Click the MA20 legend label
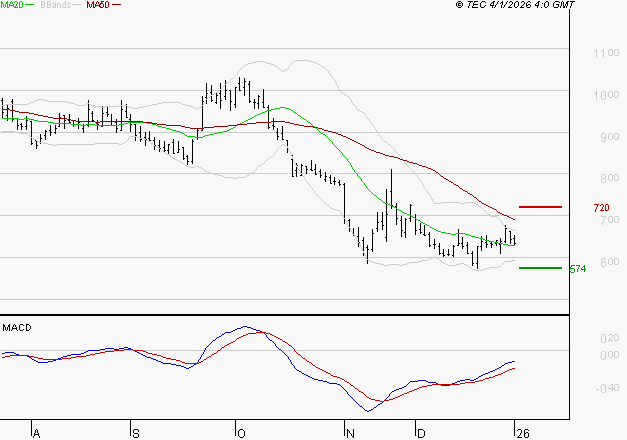Image resolution: width=627 pixels, height=440 pixels. (12, 5)
